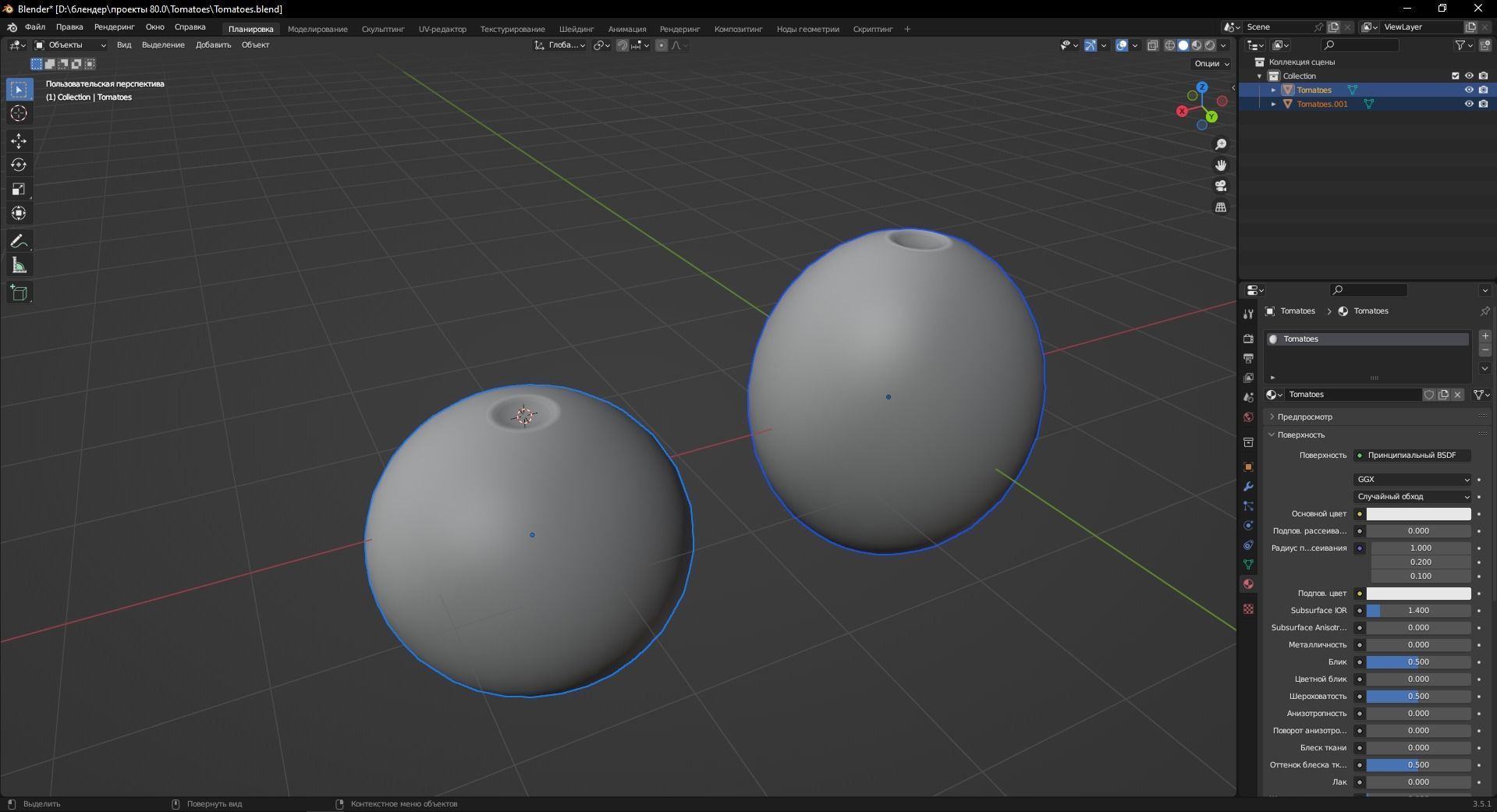Open the 'Добавить' viewport menu
The image size is (1497, 812).
point(213,45)
